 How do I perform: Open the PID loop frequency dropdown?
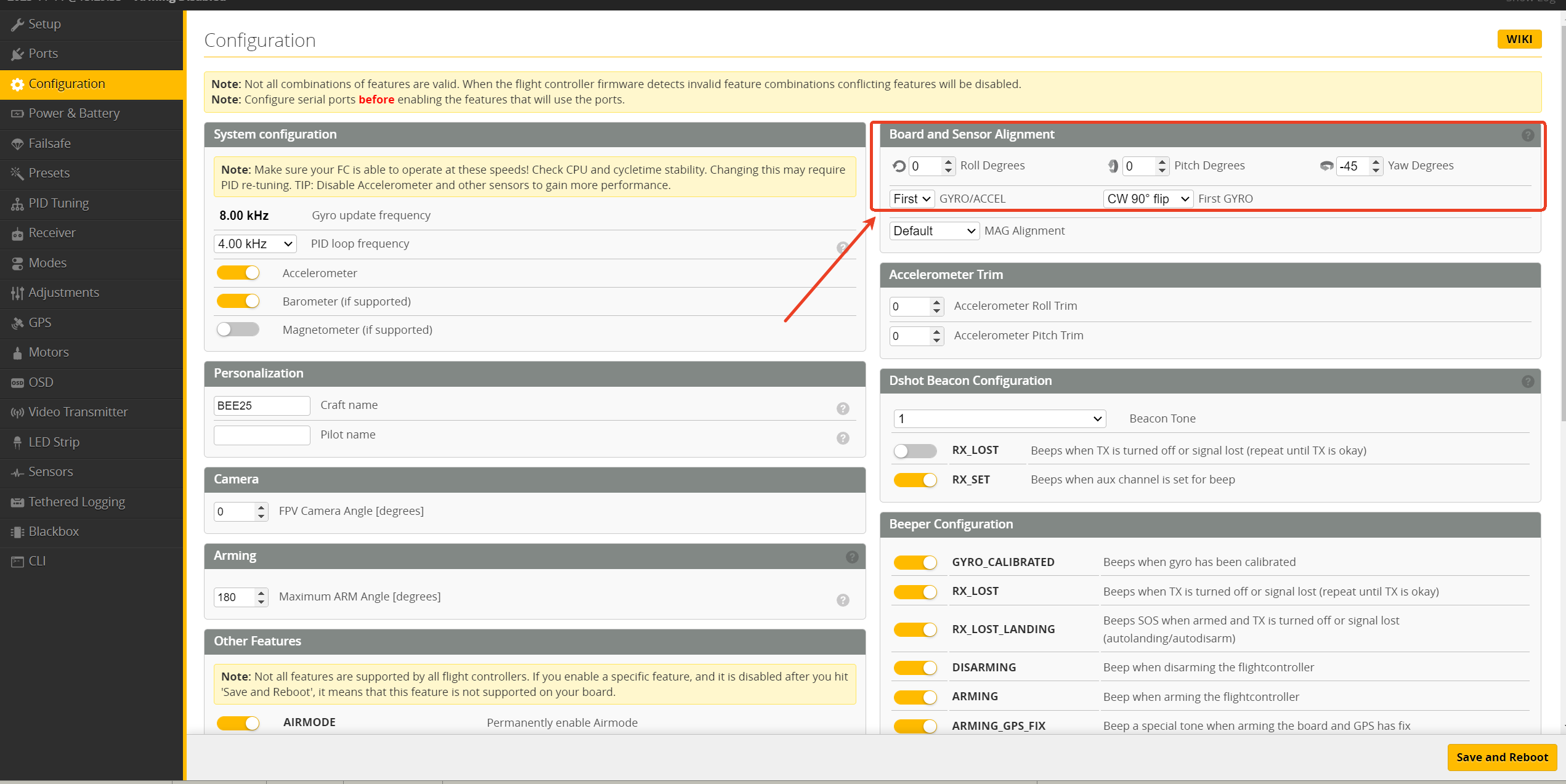[x=254, y=244]
